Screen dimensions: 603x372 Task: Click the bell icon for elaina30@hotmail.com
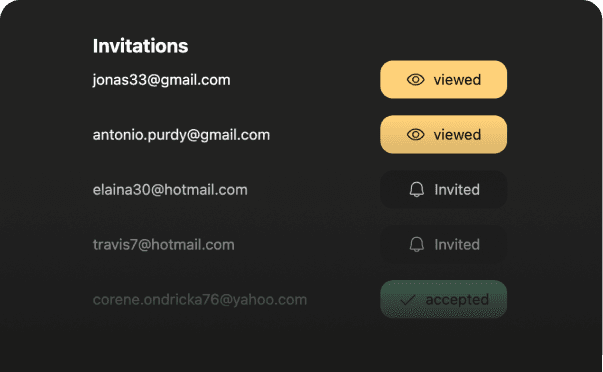coord(416,190)
